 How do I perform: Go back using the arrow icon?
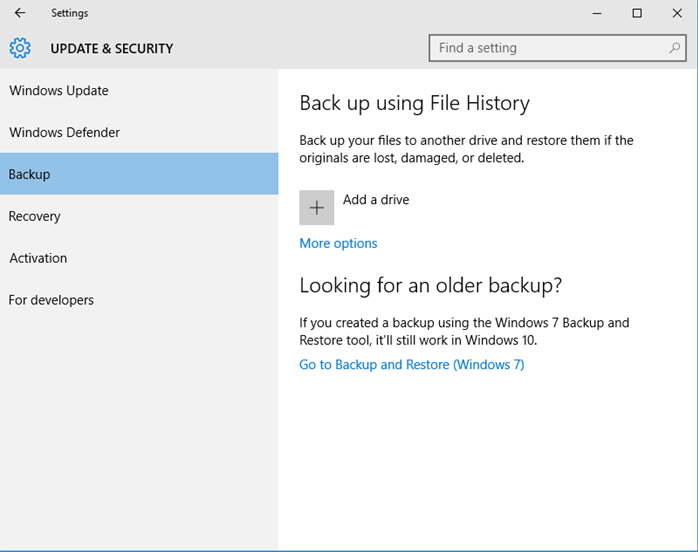20,13
